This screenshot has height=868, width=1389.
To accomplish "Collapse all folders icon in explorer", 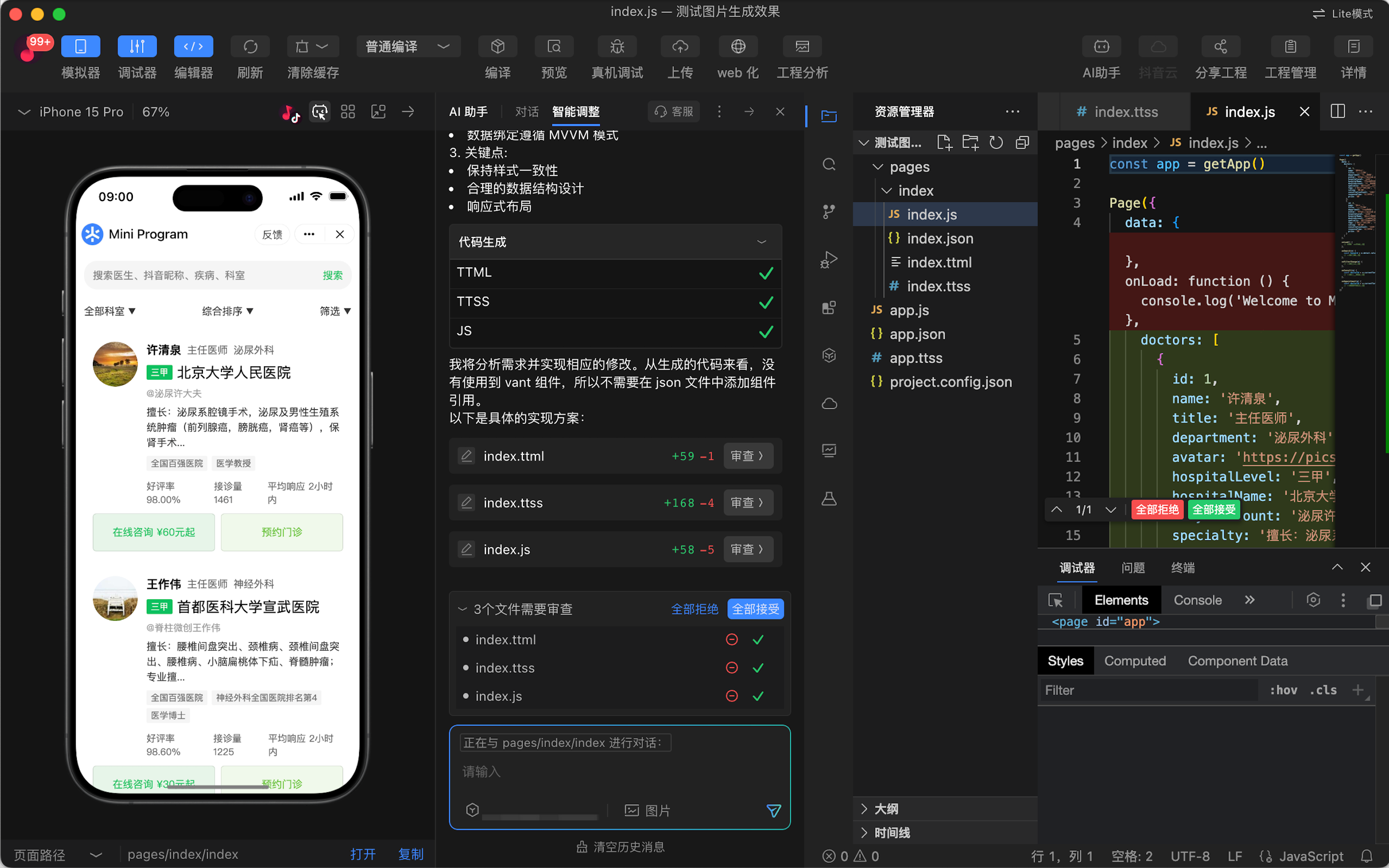I will [1022, 142].
